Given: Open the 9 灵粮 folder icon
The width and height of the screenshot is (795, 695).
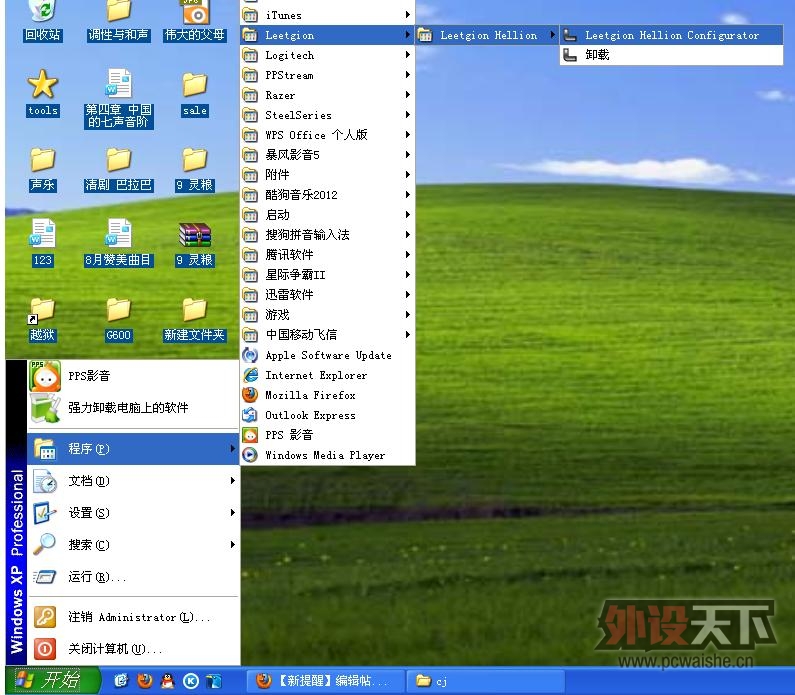Looking at the screenshot, I should point(195,170).
